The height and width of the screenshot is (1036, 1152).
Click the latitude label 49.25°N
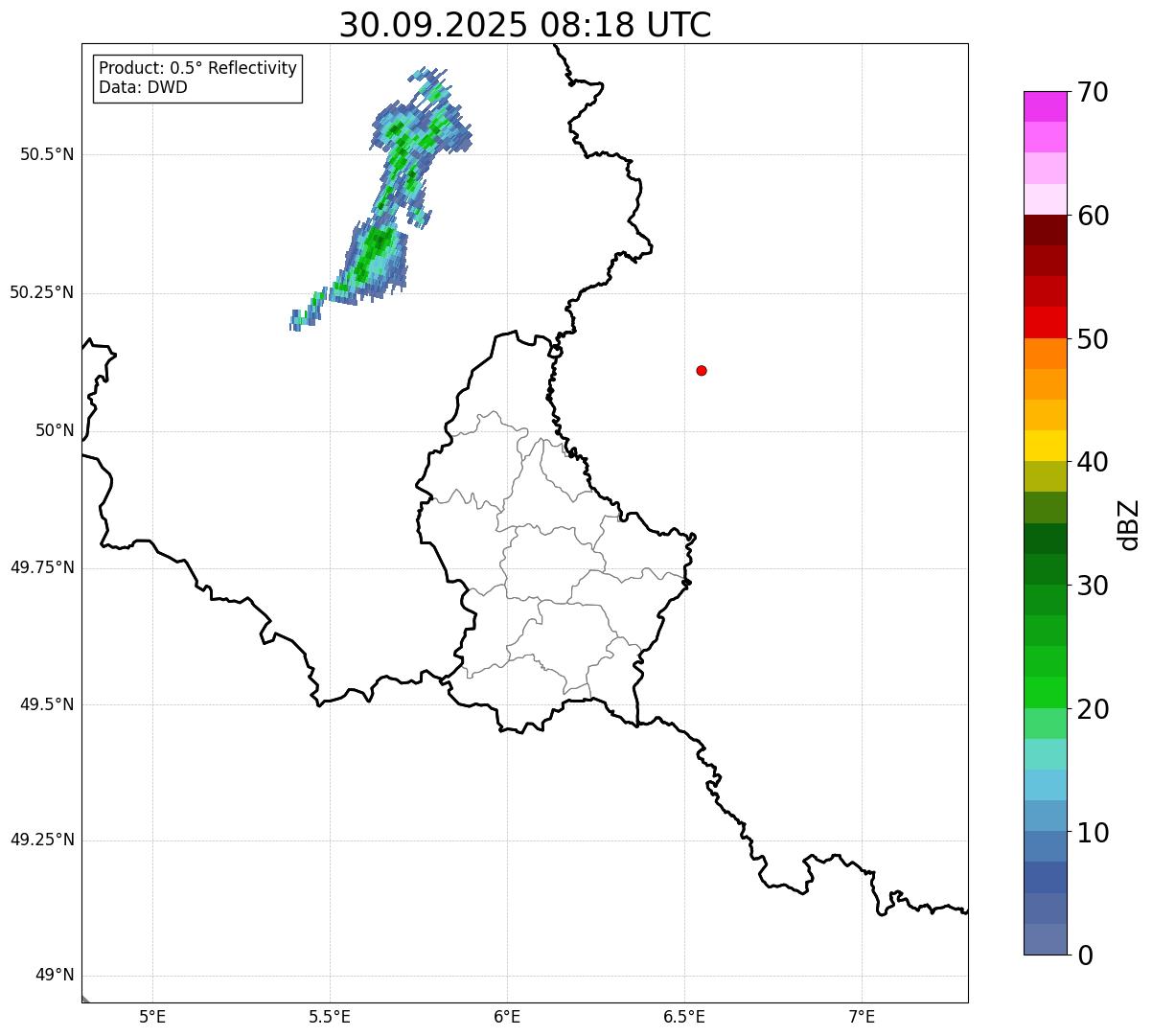(x=42, y=840)
